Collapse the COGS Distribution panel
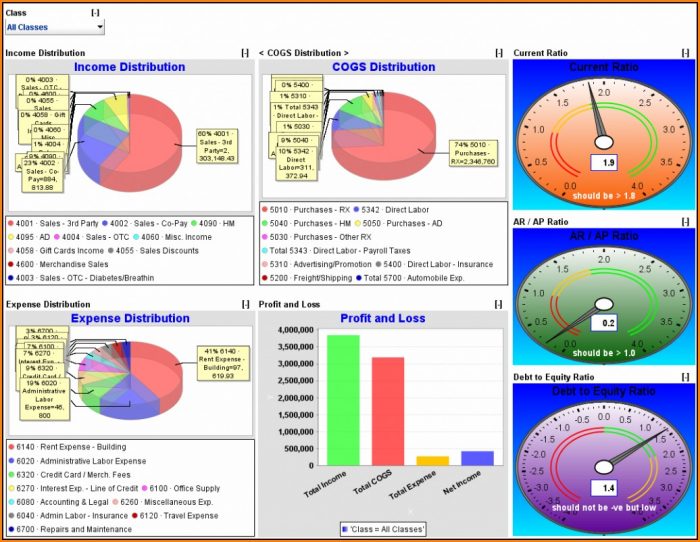Screen dimensions: 700x542 tap(498, 52)
